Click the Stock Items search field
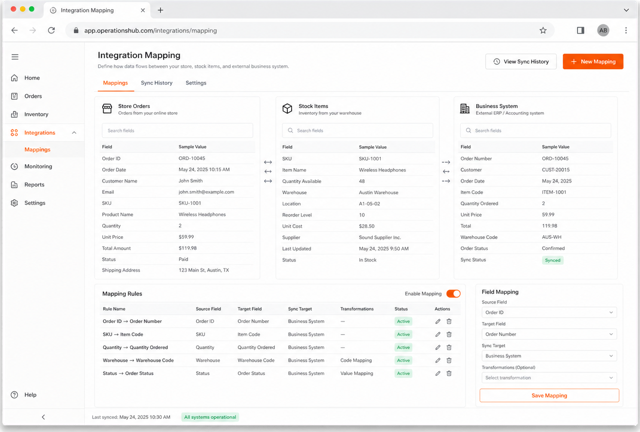This screenshot has height=432, width=640. click(358, 131)
